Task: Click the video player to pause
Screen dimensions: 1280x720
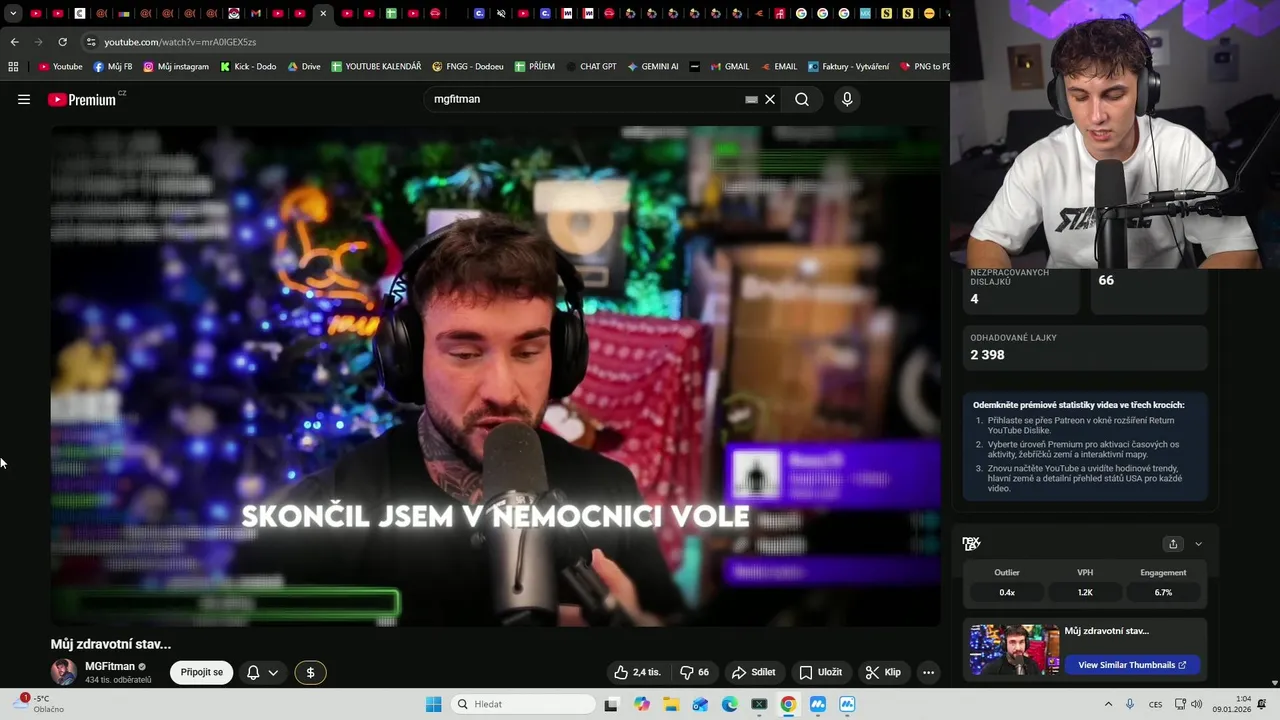Action: [495, 376]
